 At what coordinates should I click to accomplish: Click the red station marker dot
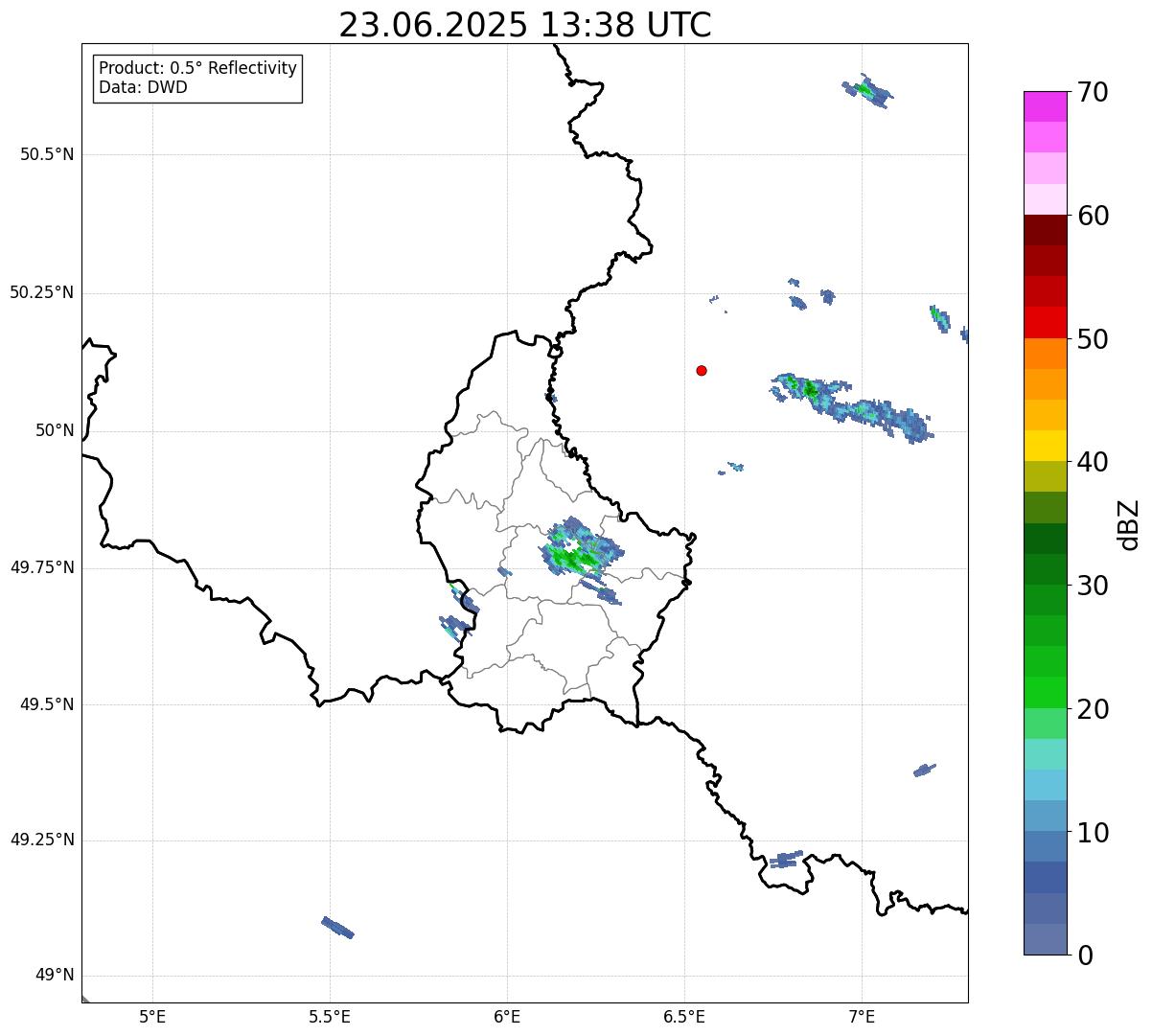(x=702, y=370)
